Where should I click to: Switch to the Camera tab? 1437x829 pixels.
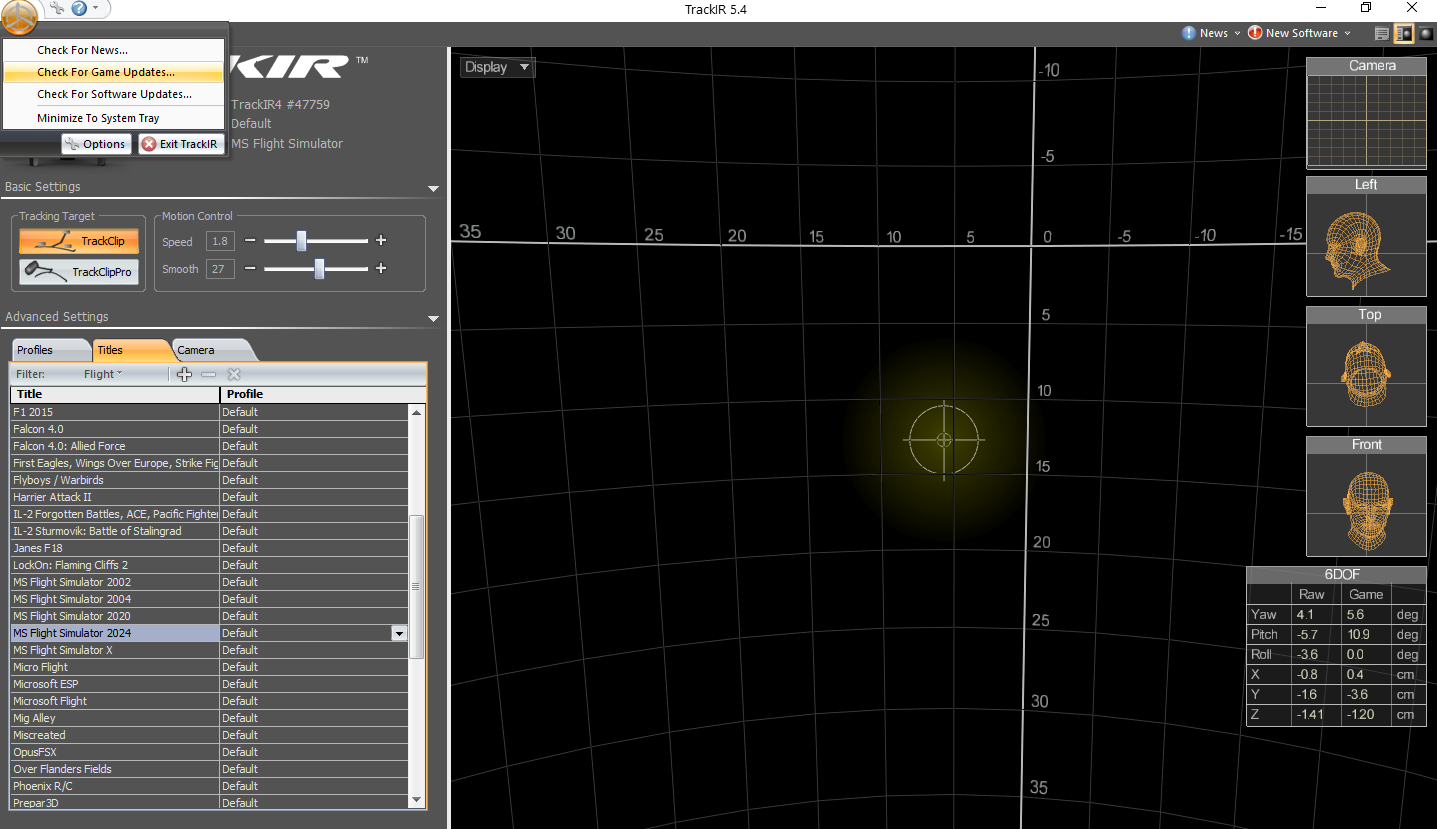[x=210, y=350]
